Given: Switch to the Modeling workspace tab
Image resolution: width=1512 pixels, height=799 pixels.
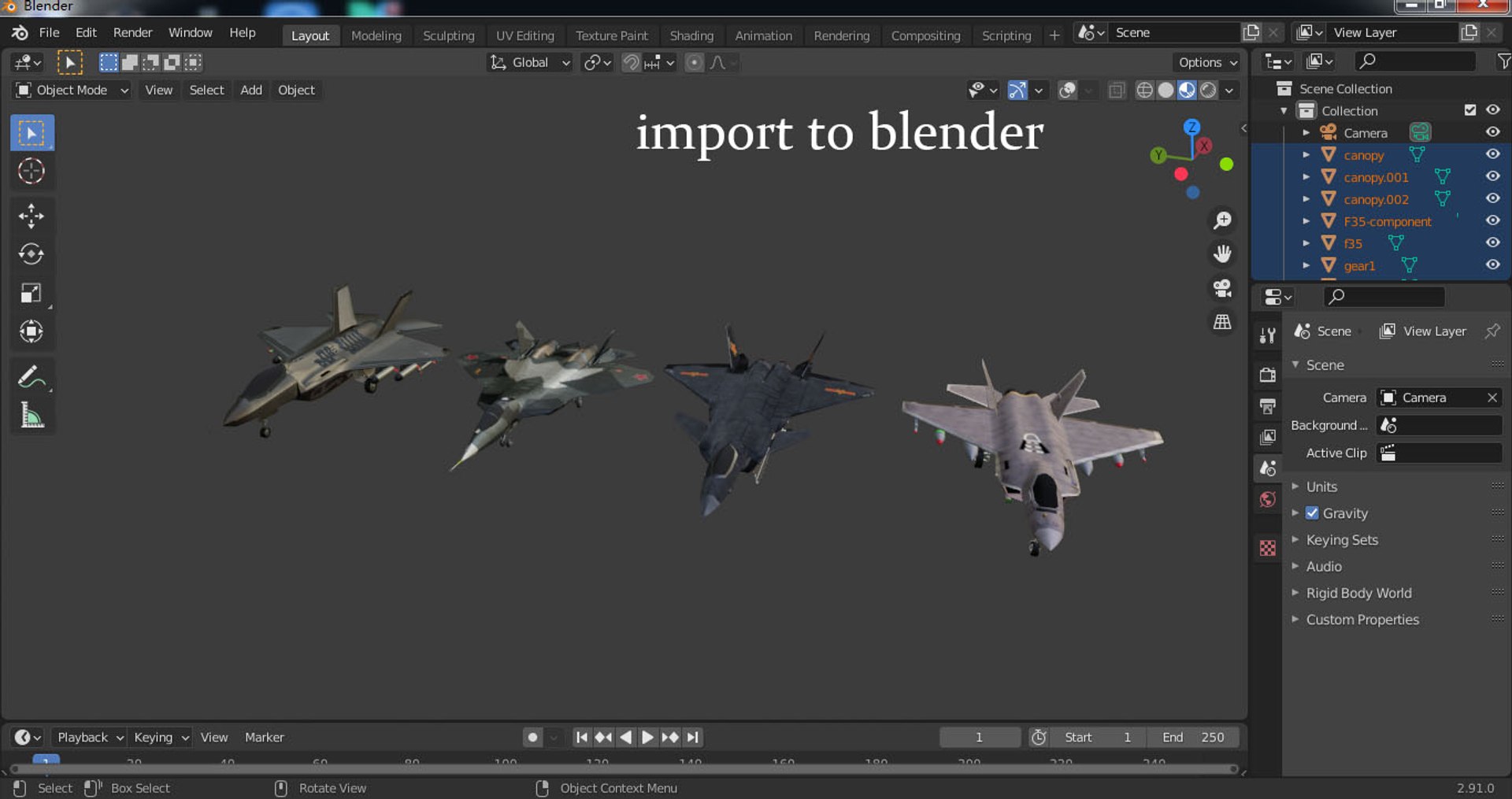Looking at the screenshot, I should (376, 36).
